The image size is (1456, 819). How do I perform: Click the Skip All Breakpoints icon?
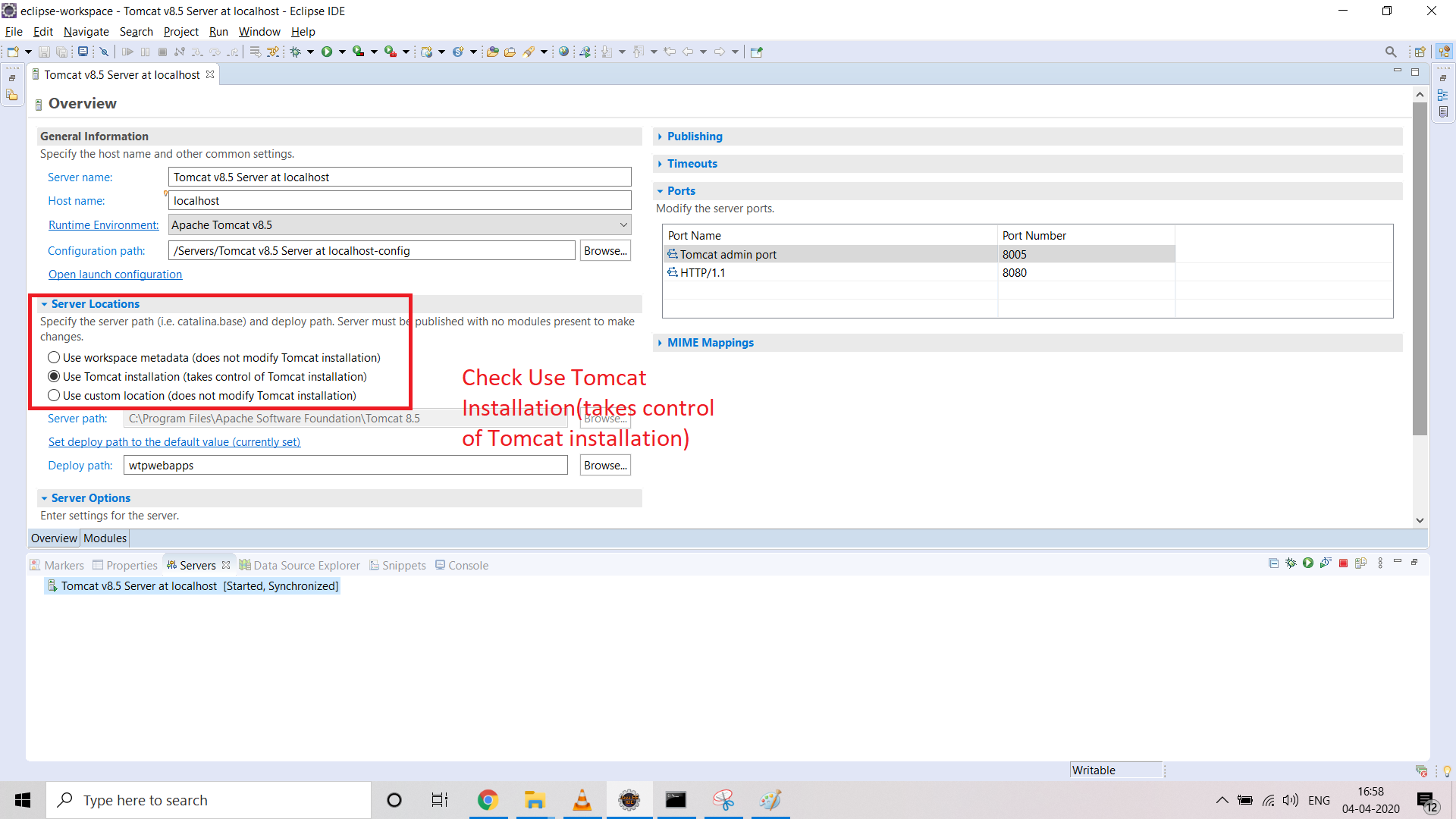[104, 52]
